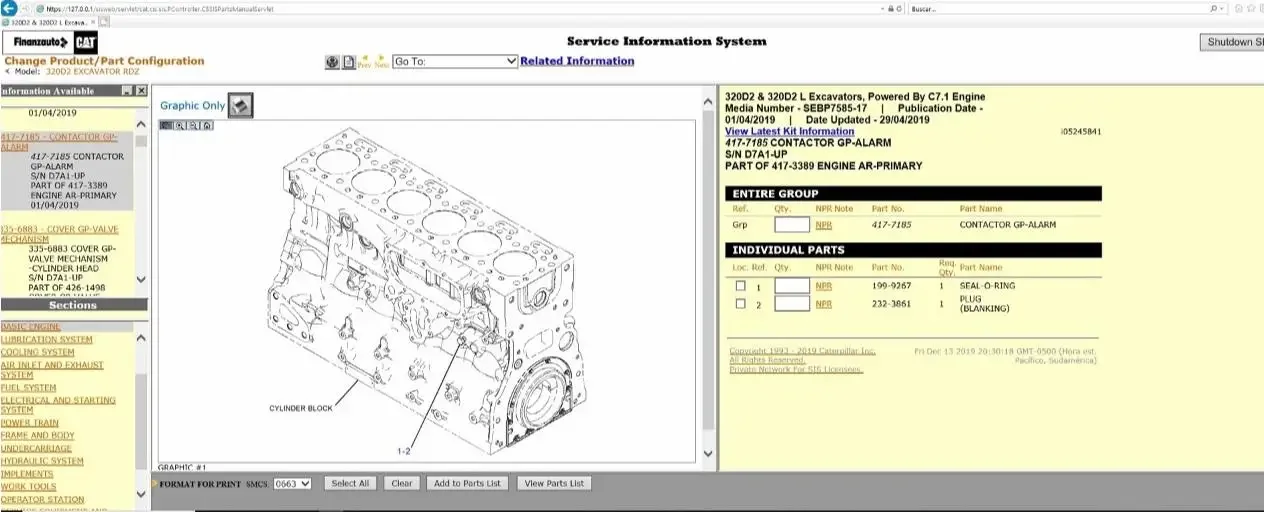Check the box for PLUG BLANKING item 2
The height and width of the screenshot is (512, 1264).
point(741,303)
